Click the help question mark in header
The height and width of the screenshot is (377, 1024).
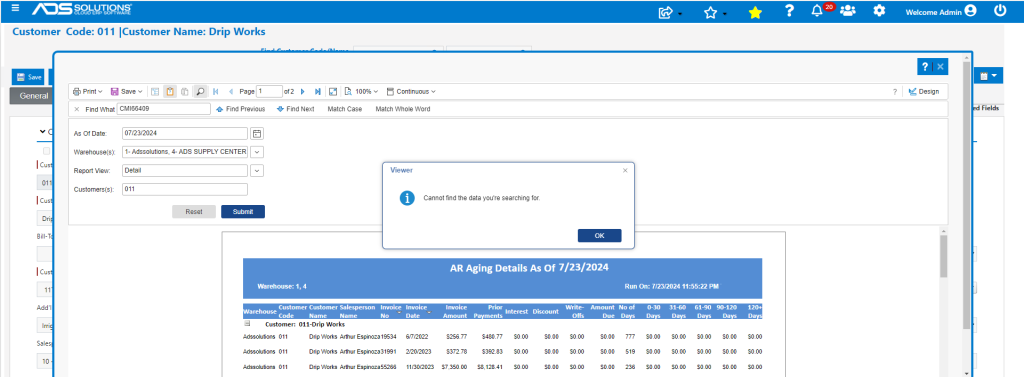coord(790,10)
